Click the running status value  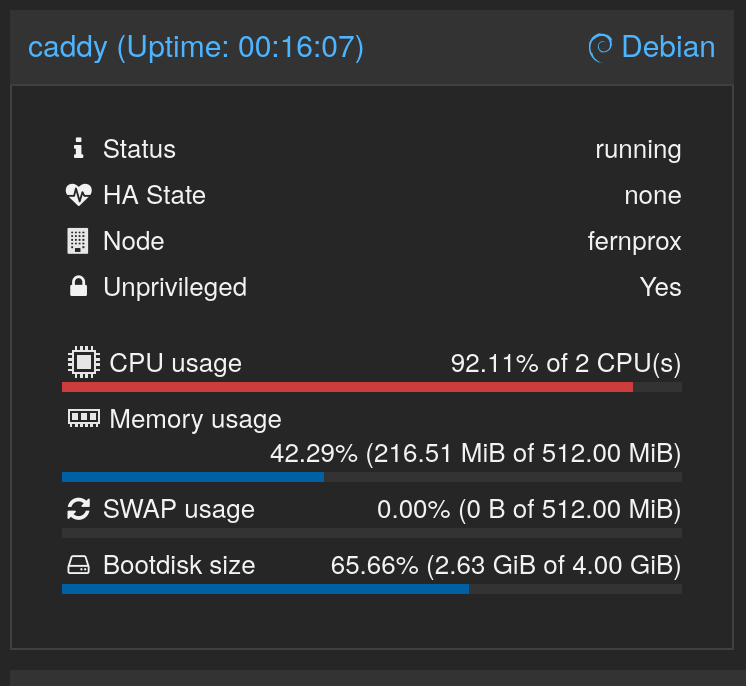click(638, 149)
